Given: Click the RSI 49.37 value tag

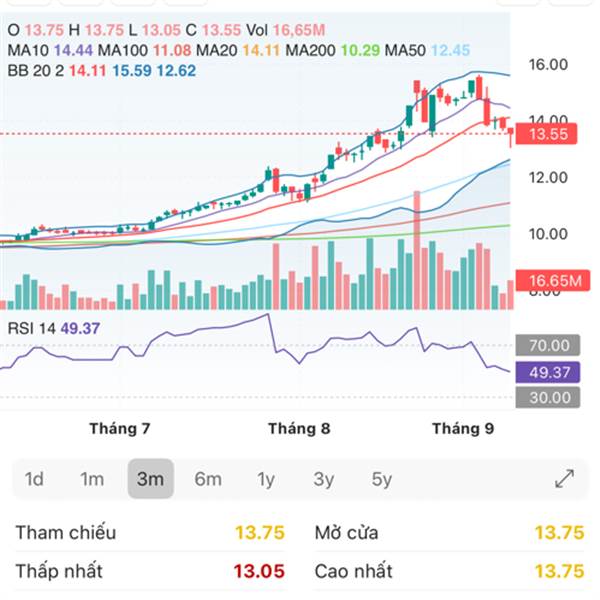Looking at the screenshot, I should pyautogui.click(x=548, y=372).
